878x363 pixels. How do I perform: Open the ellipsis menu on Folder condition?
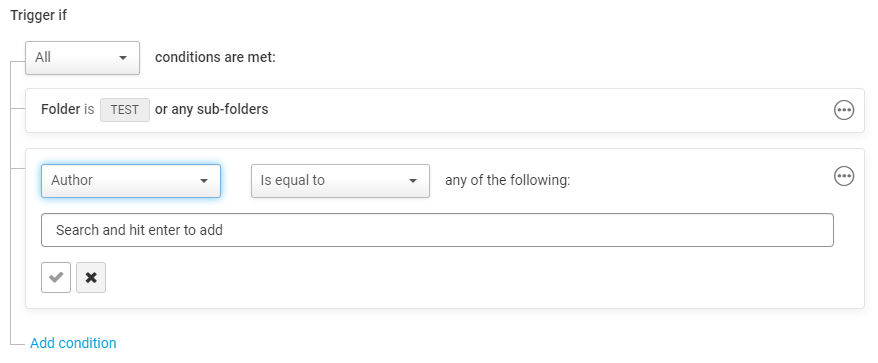844,110
